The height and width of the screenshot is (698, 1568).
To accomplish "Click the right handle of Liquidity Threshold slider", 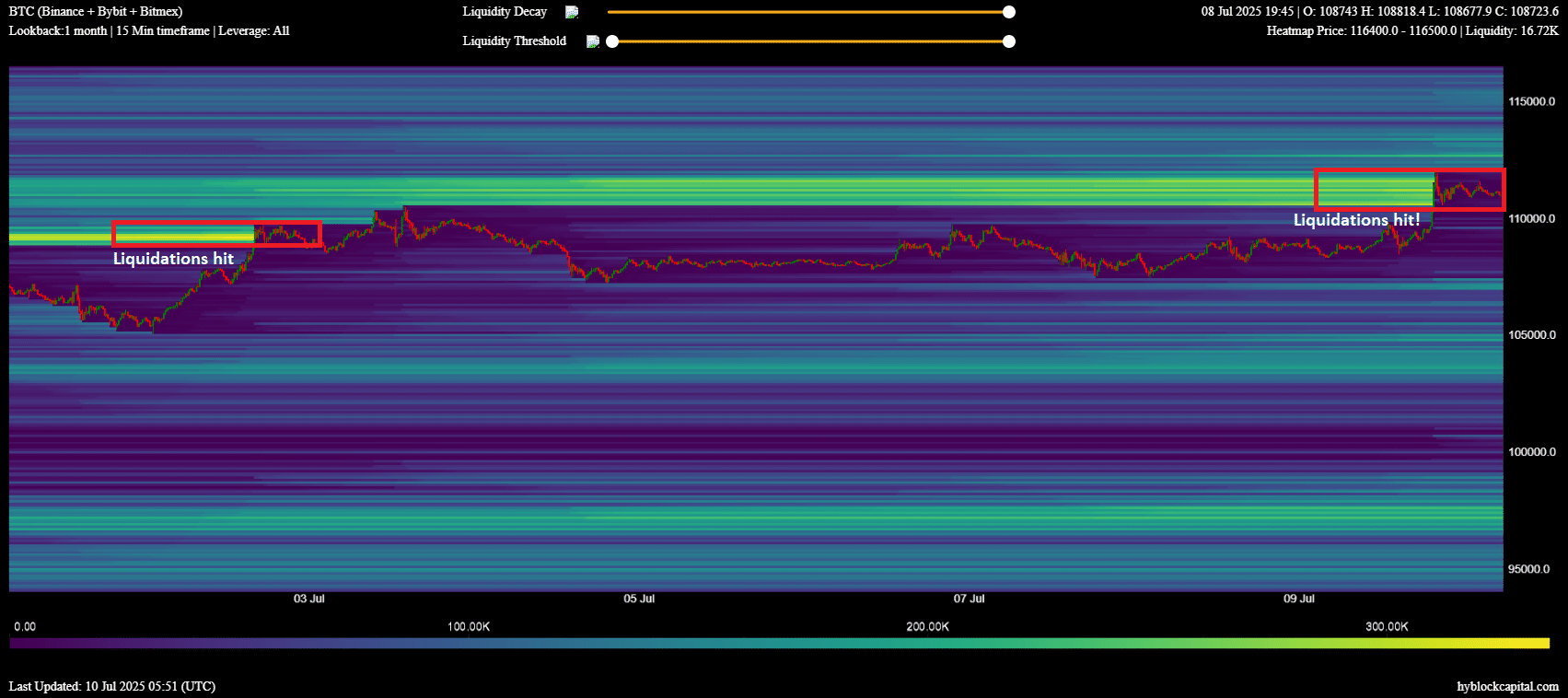I will (x=1009, y=41).
